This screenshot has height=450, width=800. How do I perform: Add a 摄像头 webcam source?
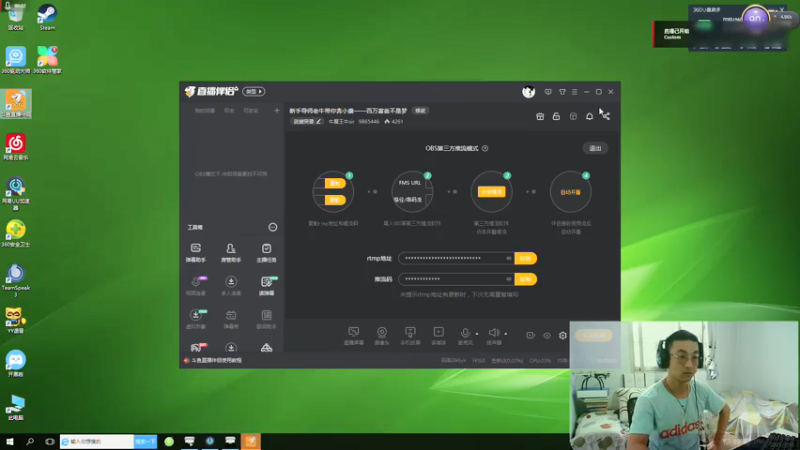tap(382, 336)
